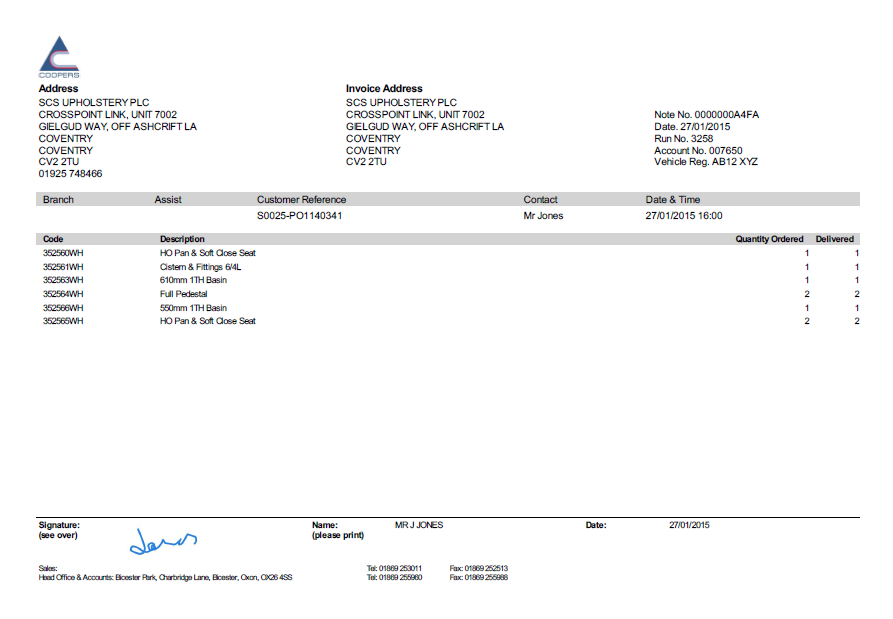
Task: Click 'Tel: 01869 253011'
Action: (x=394, y=568)
